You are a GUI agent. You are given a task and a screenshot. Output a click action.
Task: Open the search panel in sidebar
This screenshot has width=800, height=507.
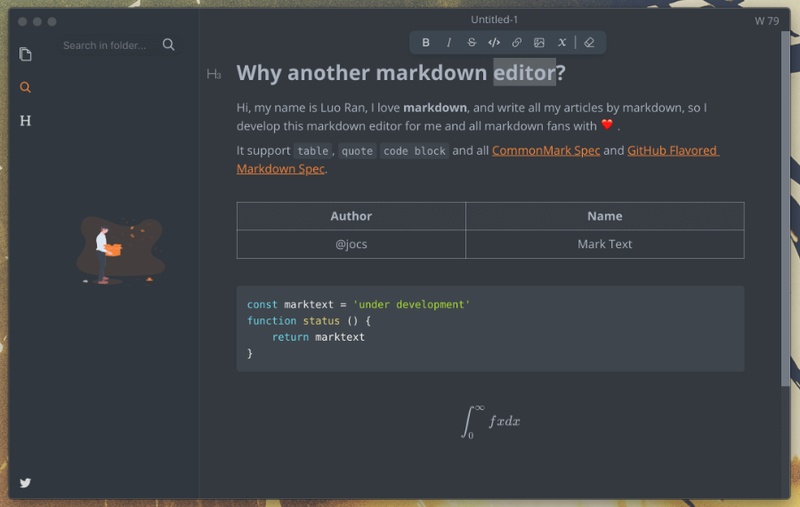click(25, 87)
